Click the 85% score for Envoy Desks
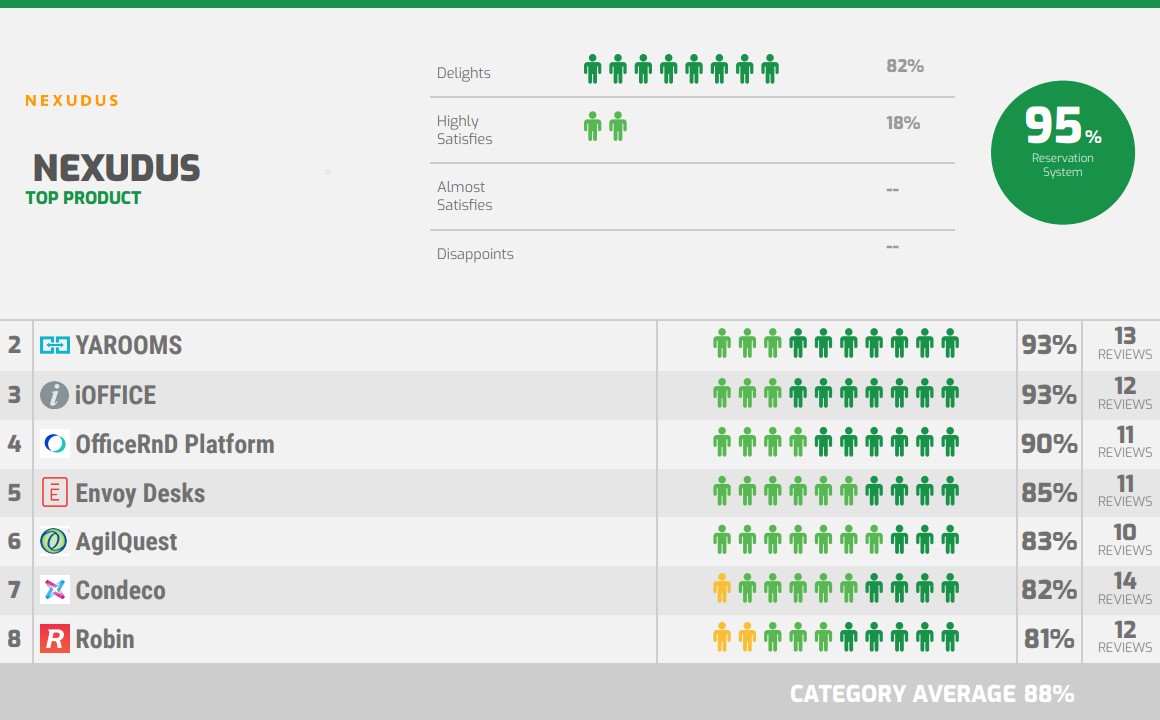Screen dimensions: 1160x720 1049,493
